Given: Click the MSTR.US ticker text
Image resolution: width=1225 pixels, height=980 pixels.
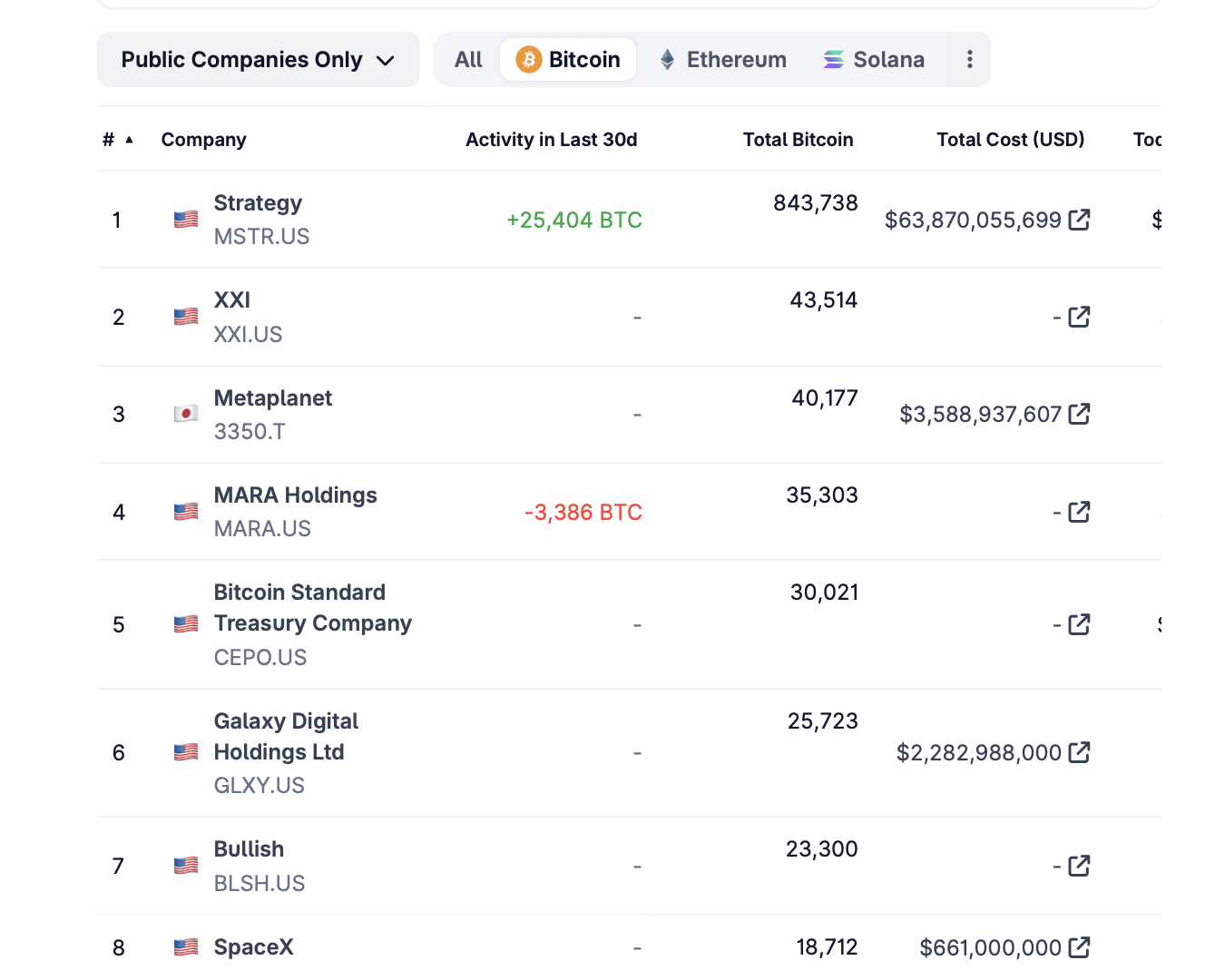Looking at the screenshot, I should (x=261, y=237).
